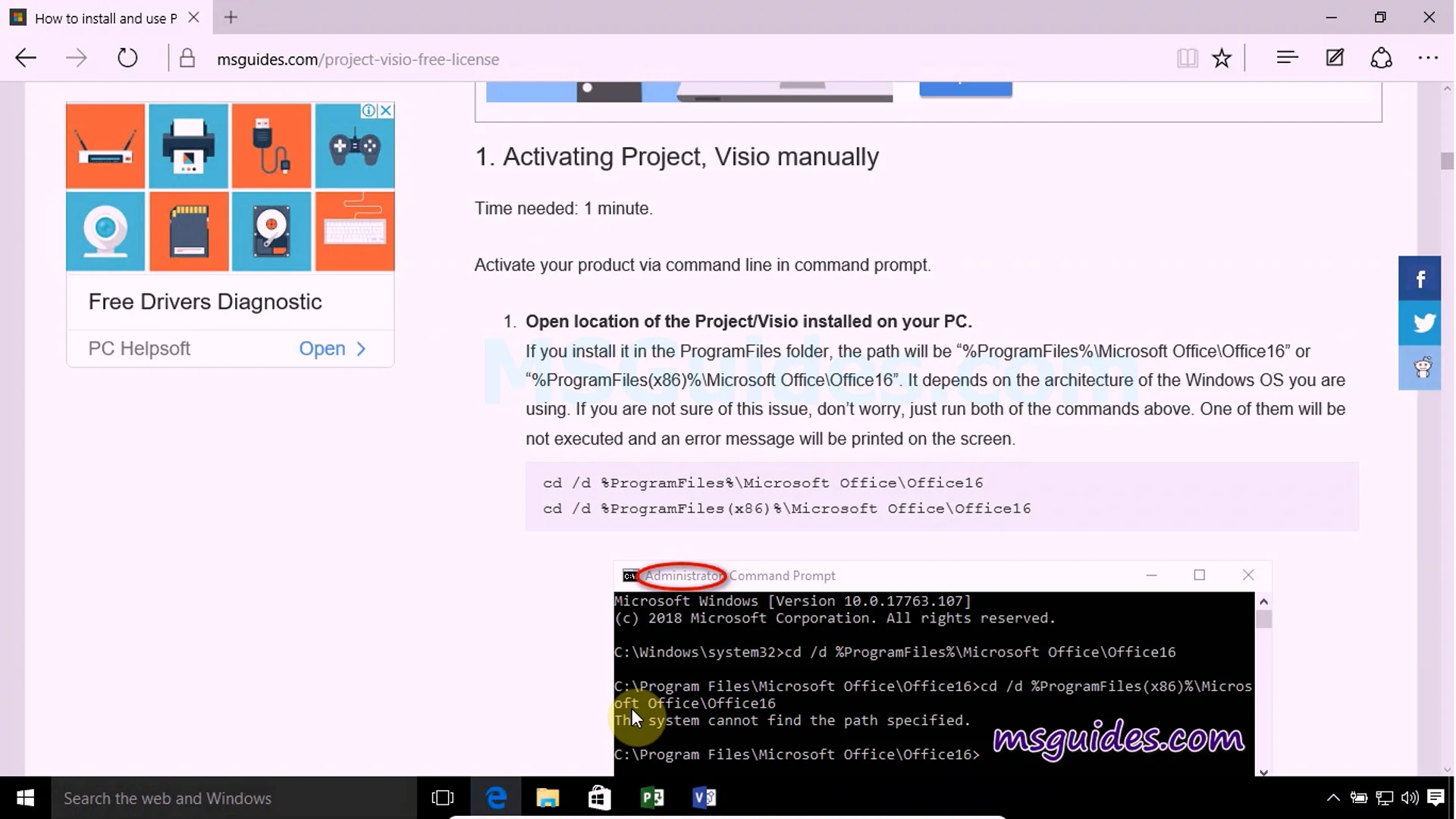Open Task View on taskbar

coord(442,798)
